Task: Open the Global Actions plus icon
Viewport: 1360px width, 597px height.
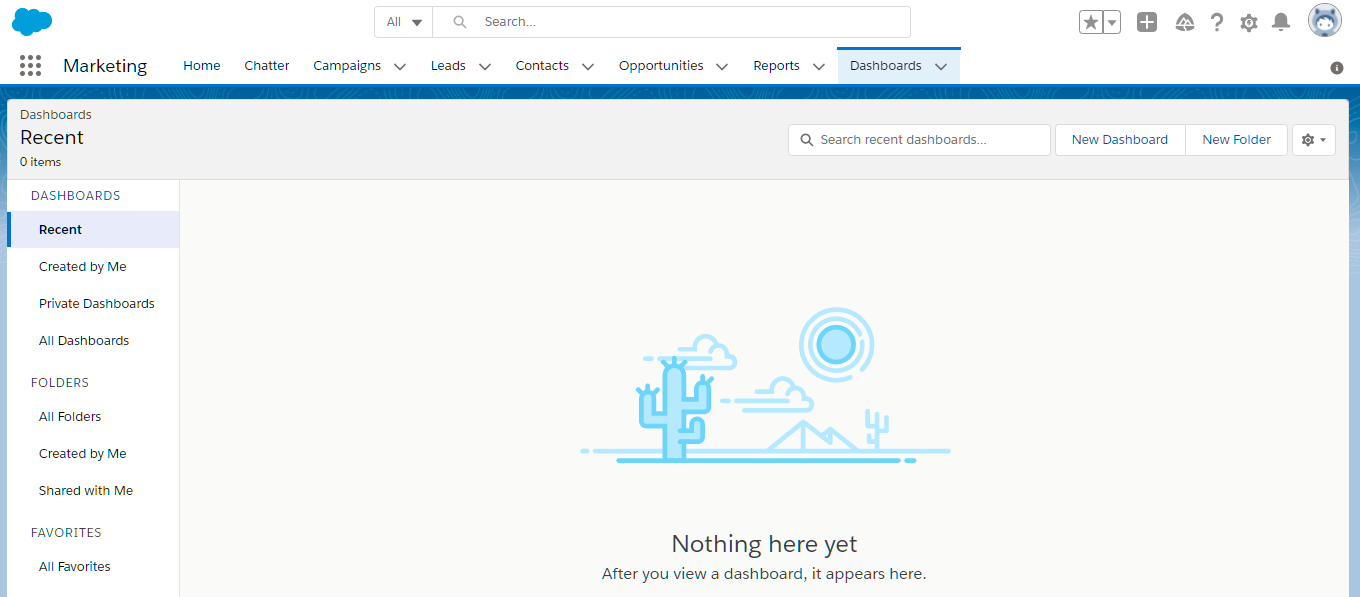Action: coord(1147,22)
